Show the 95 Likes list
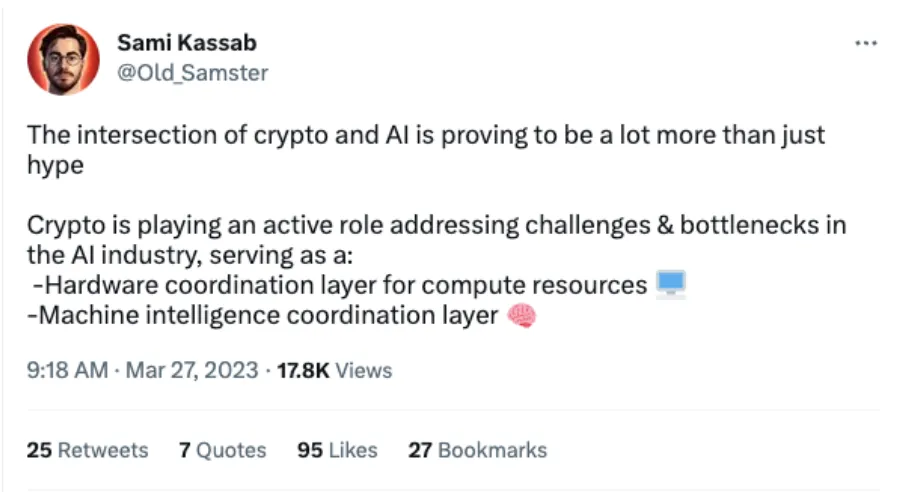Image resolution: width=904 pixels, height=492 pixels. coord(337,450)
